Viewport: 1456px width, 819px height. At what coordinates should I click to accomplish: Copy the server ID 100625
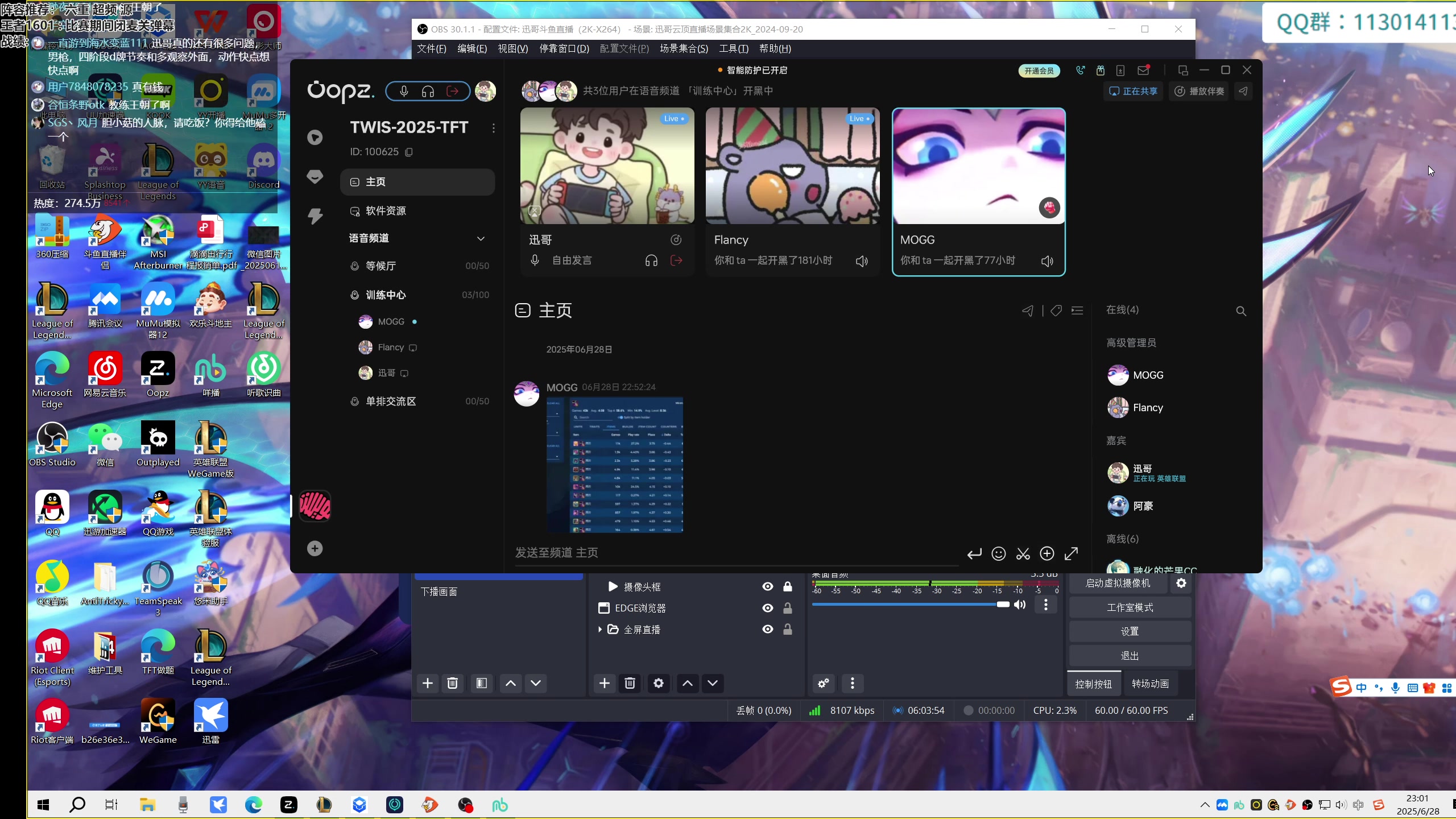[x=409, y=152]
